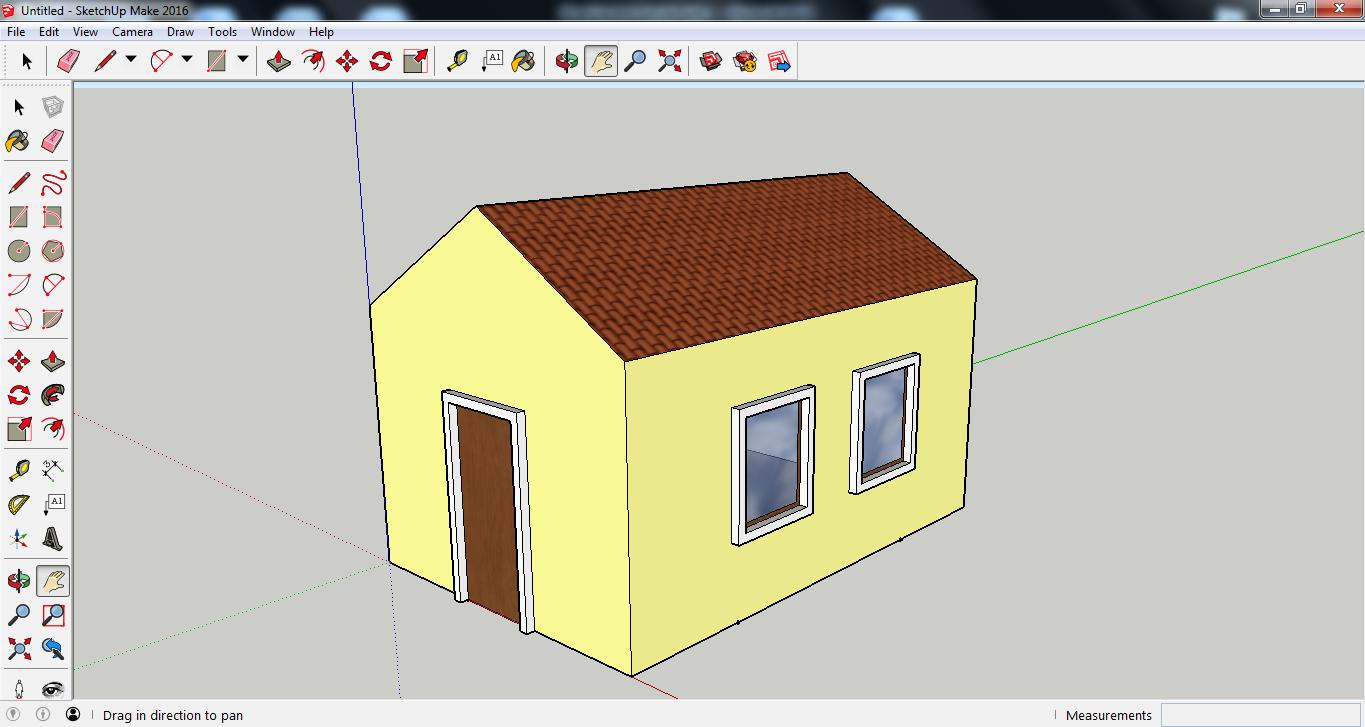
Task: Open the Edit menu
Action: click(49, 32)
